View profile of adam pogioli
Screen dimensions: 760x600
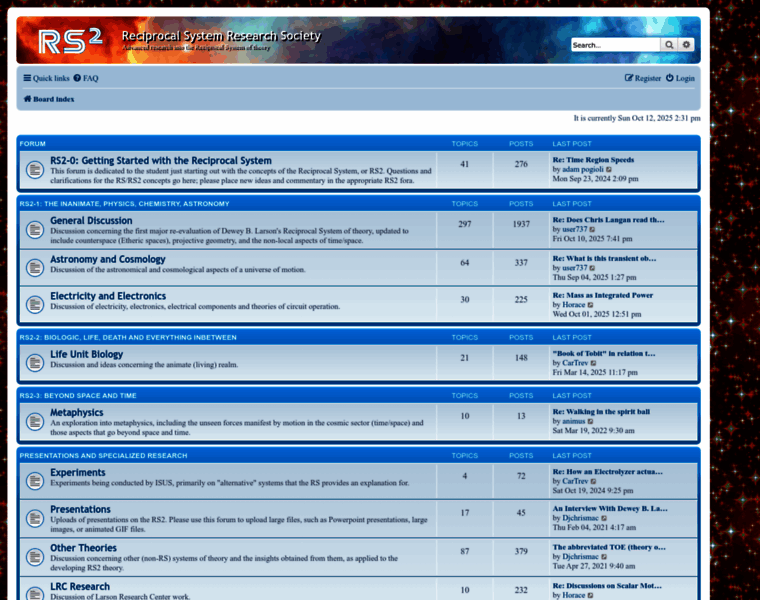click(583, 169)
